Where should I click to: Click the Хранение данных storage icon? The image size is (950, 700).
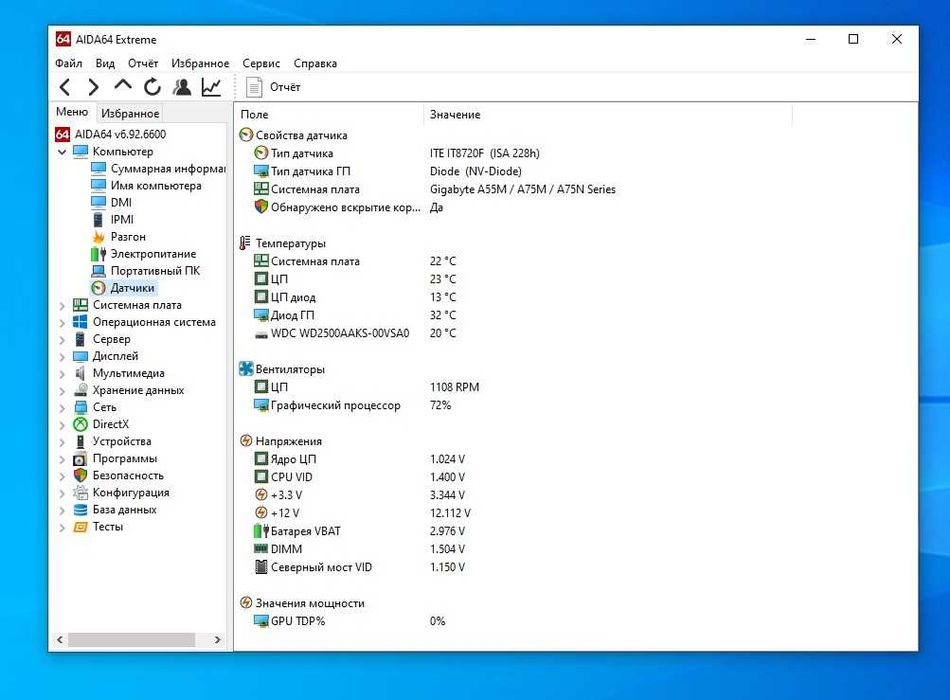coord(81,390)
